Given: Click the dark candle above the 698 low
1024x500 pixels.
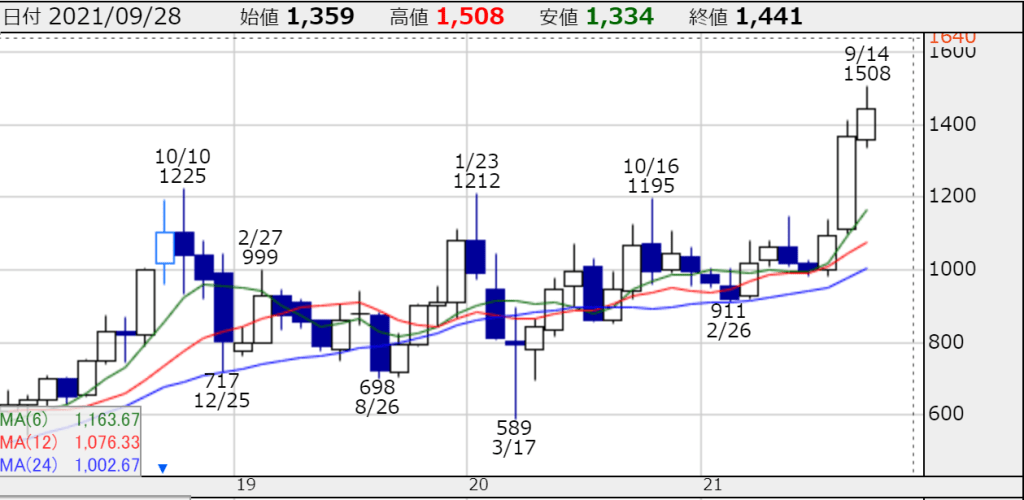Looking at the screenshot, I should (380, 342).
